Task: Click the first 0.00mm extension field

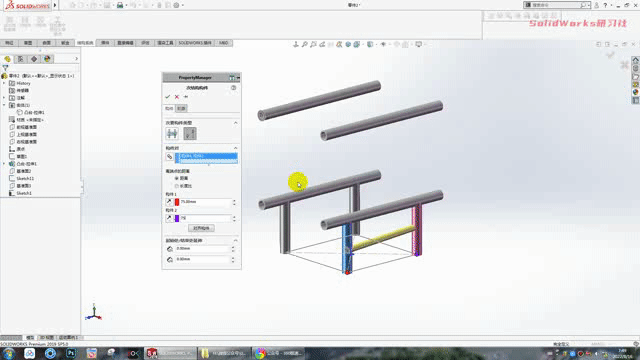Action: pos(203,249)
